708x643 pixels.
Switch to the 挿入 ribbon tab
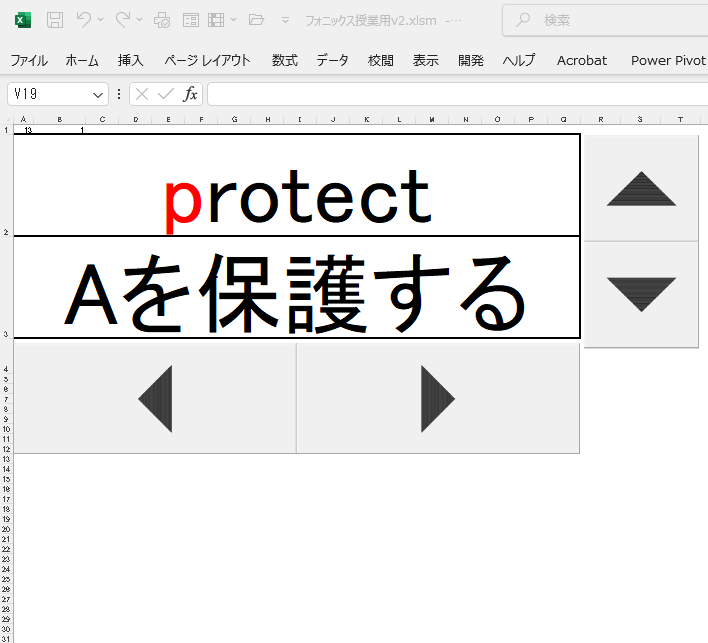click(x=131, y=60)
